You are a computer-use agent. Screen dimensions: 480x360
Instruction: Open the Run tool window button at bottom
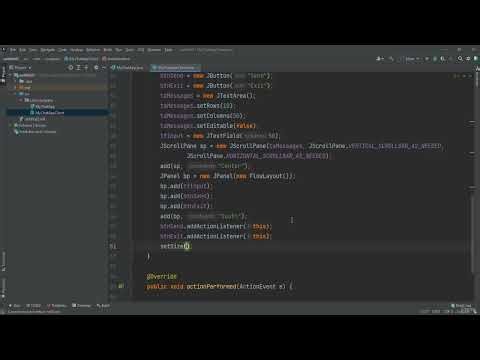[15, 305]
